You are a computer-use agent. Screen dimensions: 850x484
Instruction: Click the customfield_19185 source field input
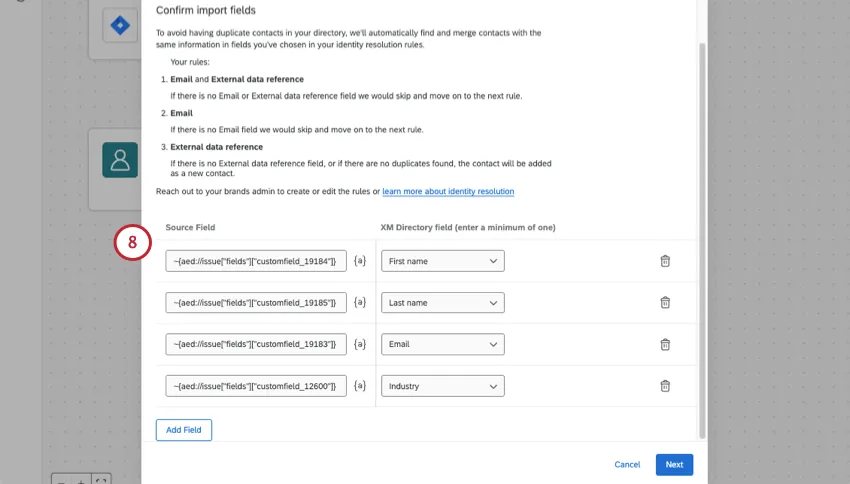click(256, 302)
